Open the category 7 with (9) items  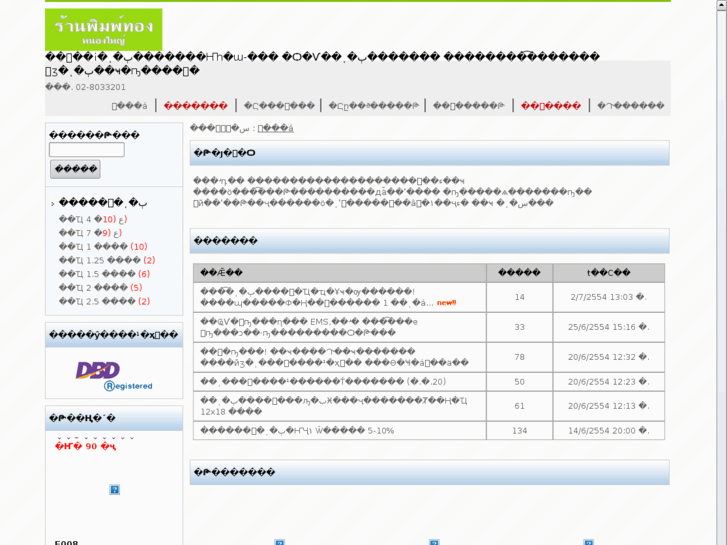pyautogui.click(x=90, y=233)
